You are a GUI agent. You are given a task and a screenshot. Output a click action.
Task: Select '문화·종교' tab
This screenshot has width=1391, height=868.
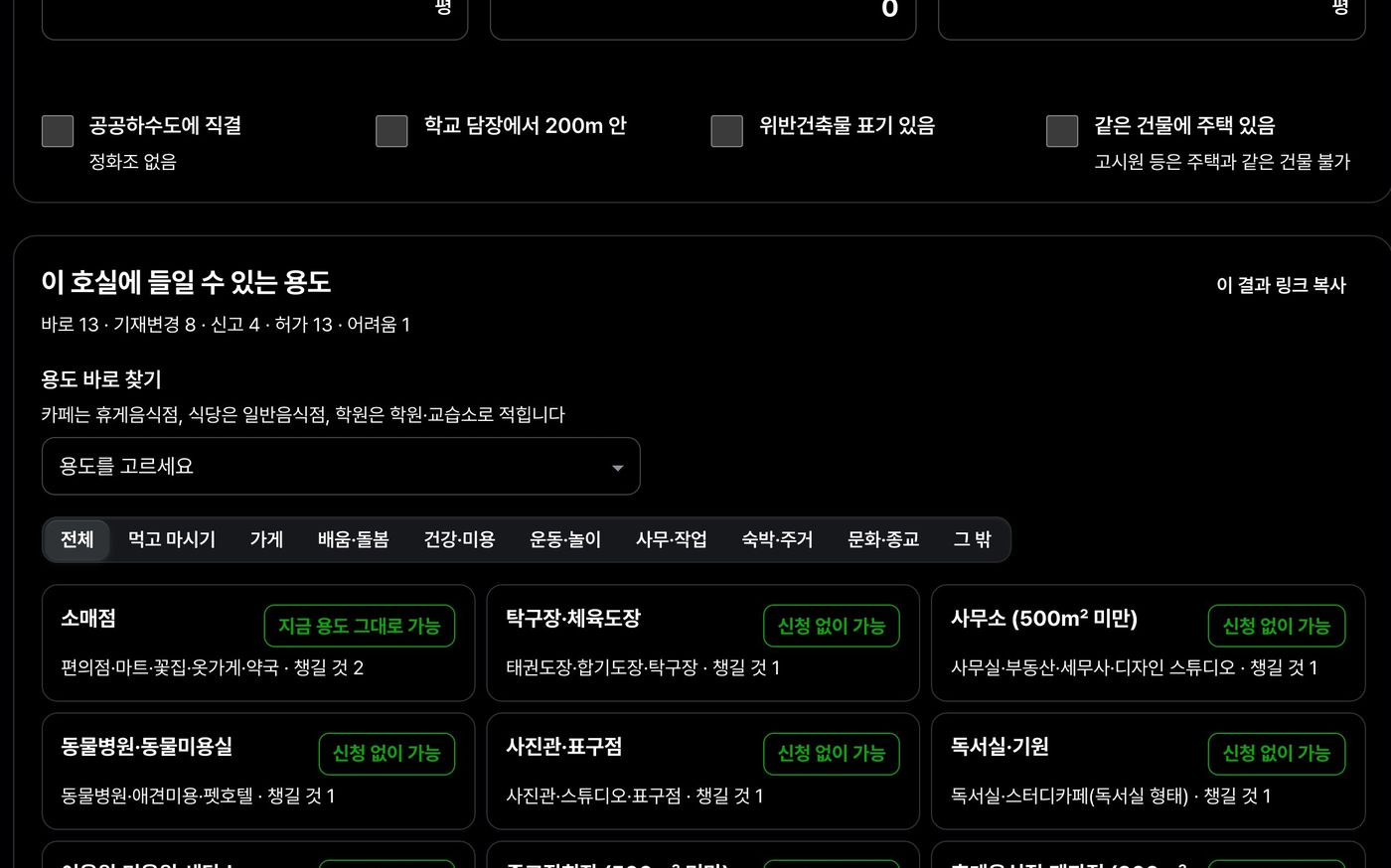point(883,539)
